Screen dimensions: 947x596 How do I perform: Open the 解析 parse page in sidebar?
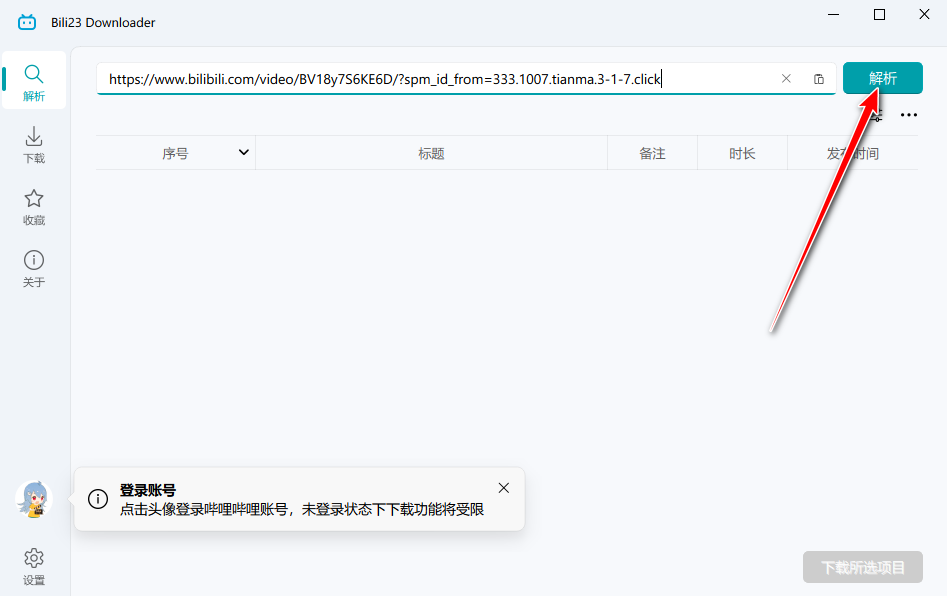(x=34, y=80)
